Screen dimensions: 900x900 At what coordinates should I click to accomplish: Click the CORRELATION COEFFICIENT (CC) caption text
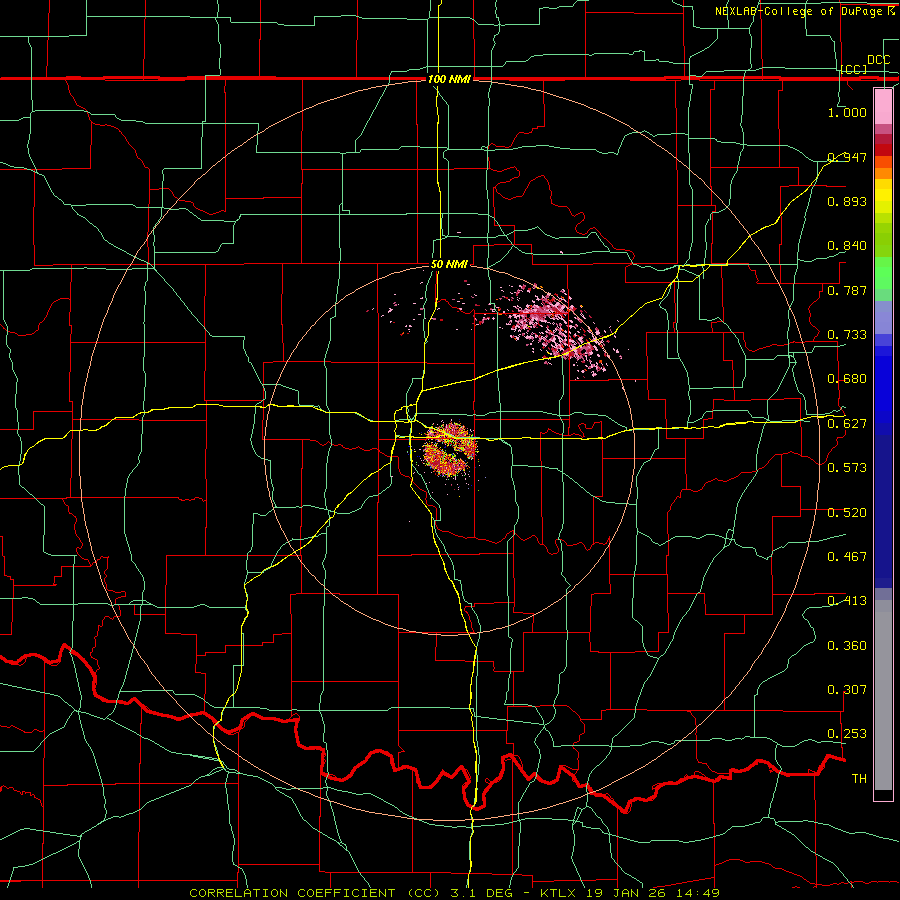(x=315, y=893)
